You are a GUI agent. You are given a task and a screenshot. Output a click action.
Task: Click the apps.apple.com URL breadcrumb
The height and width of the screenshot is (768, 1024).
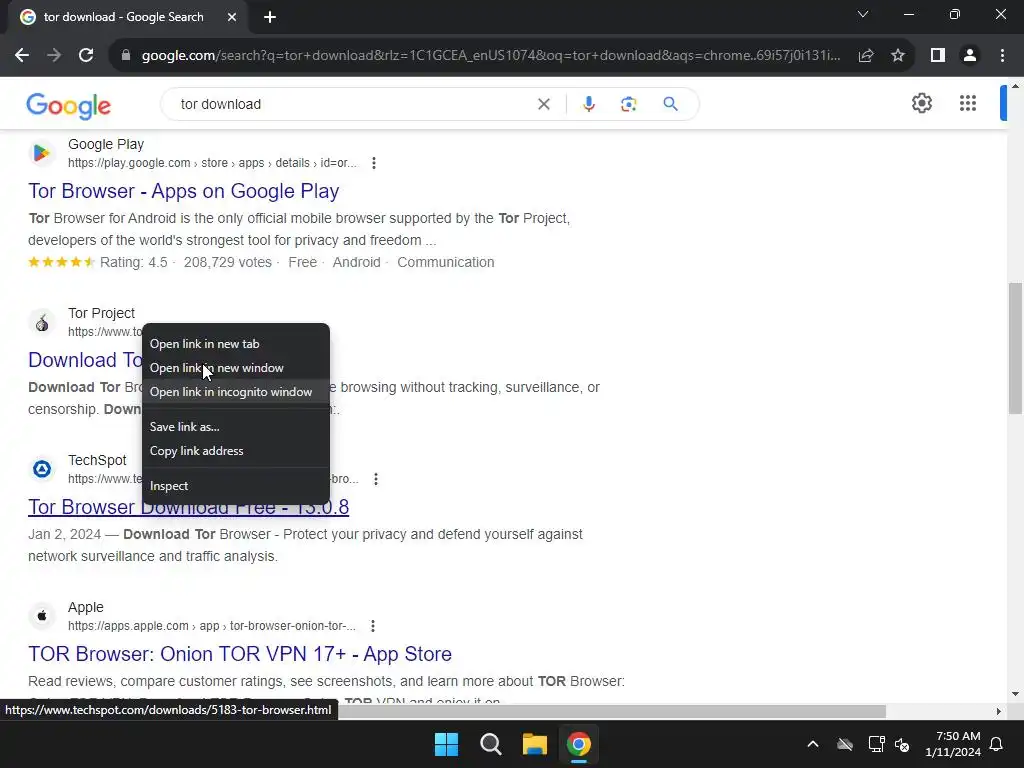click(212, 626)
